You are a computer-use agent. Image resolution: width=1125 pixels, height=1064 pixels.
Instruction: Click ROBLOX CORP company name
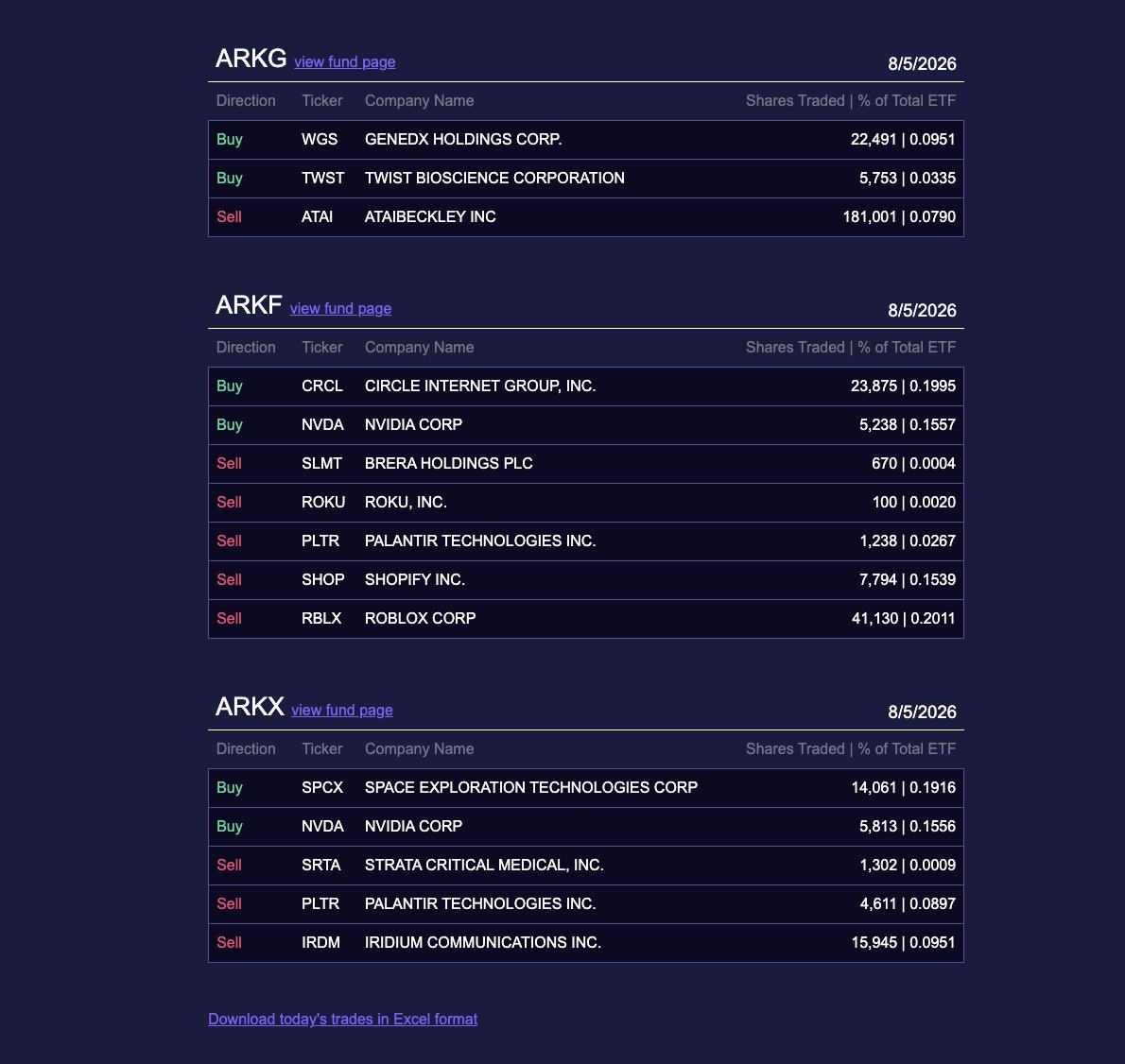coord(420,618)
